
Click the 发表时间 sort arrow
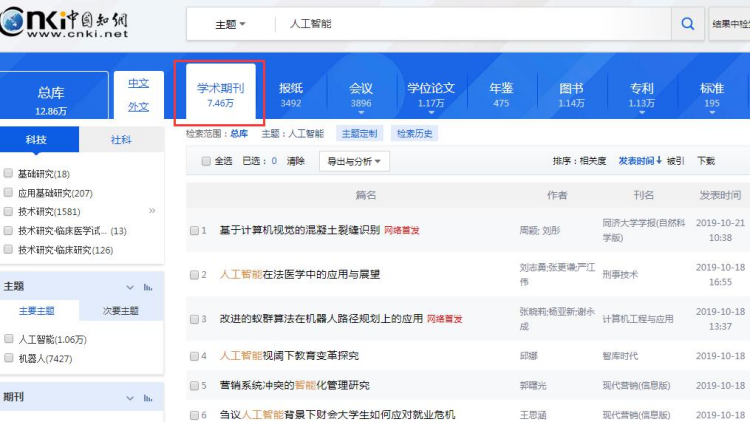point(659,161)
